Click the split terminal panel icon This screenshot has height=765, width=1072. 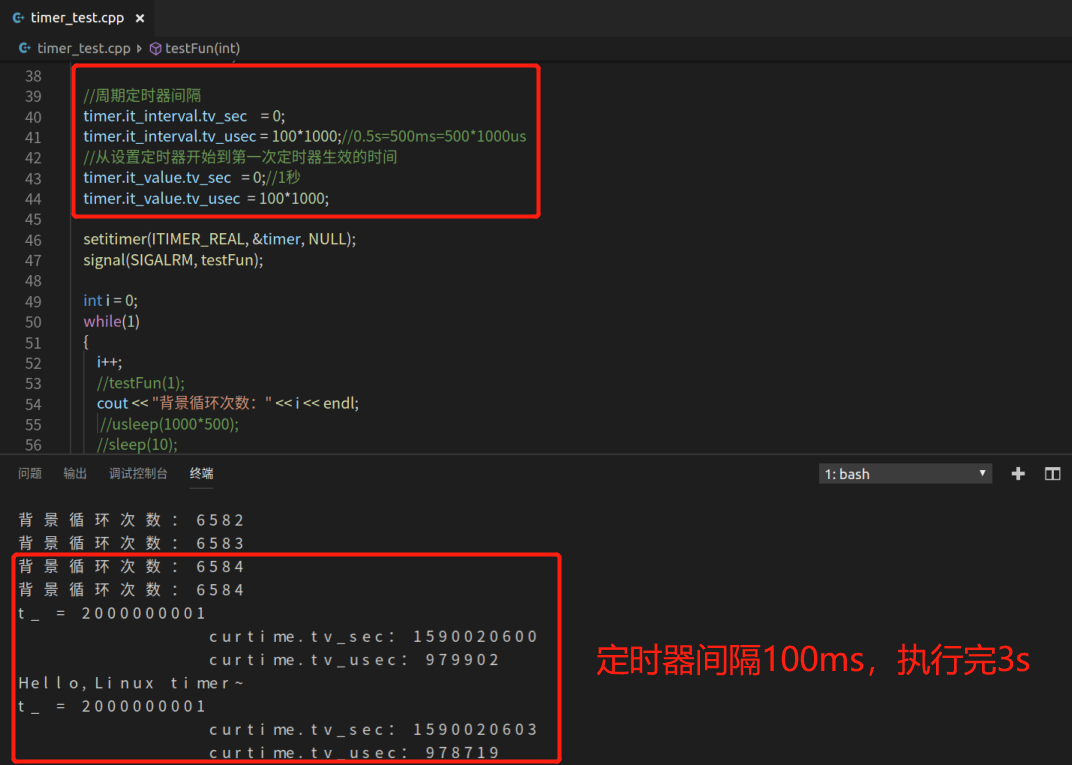click(x=1052, y=473)
